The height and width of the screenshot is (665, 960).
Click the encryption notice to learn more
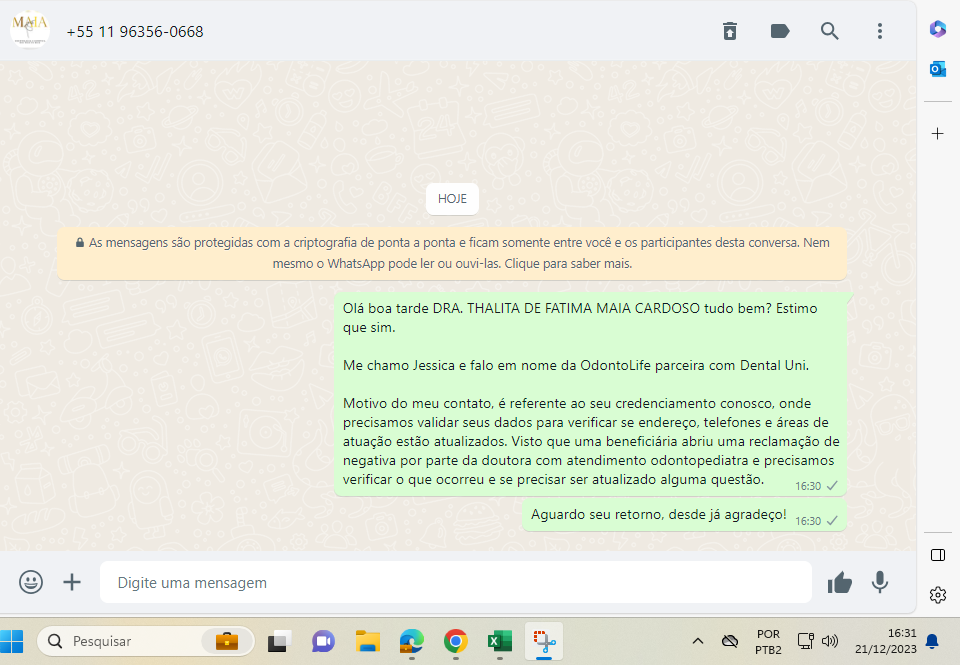(452, 253)
